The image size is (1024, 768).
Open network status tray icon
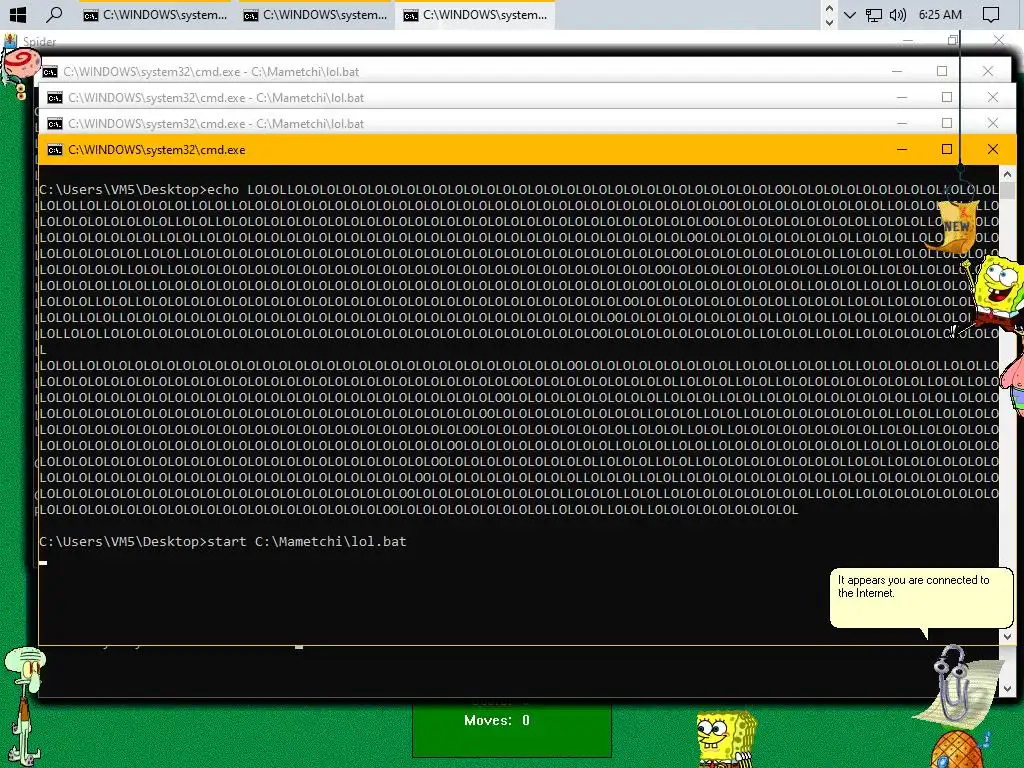pos(873,15)
